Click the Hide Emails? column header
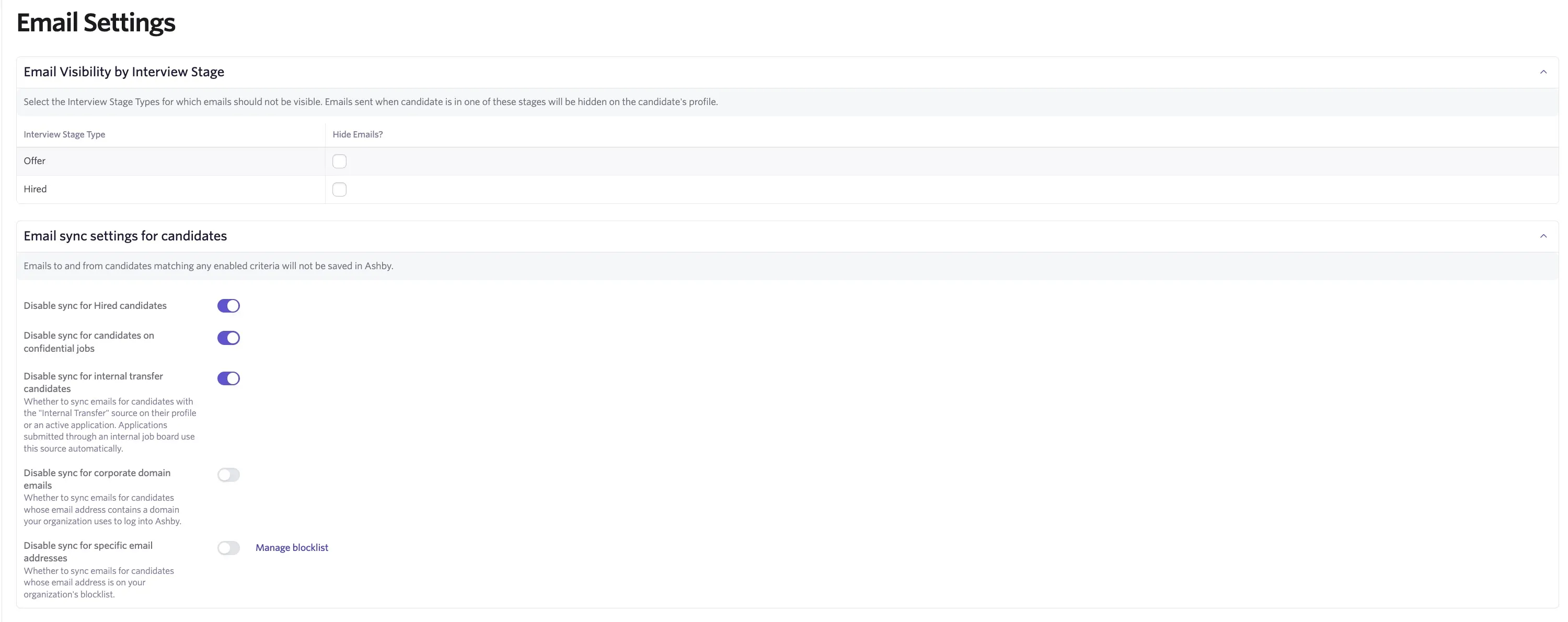 [358, 134]
